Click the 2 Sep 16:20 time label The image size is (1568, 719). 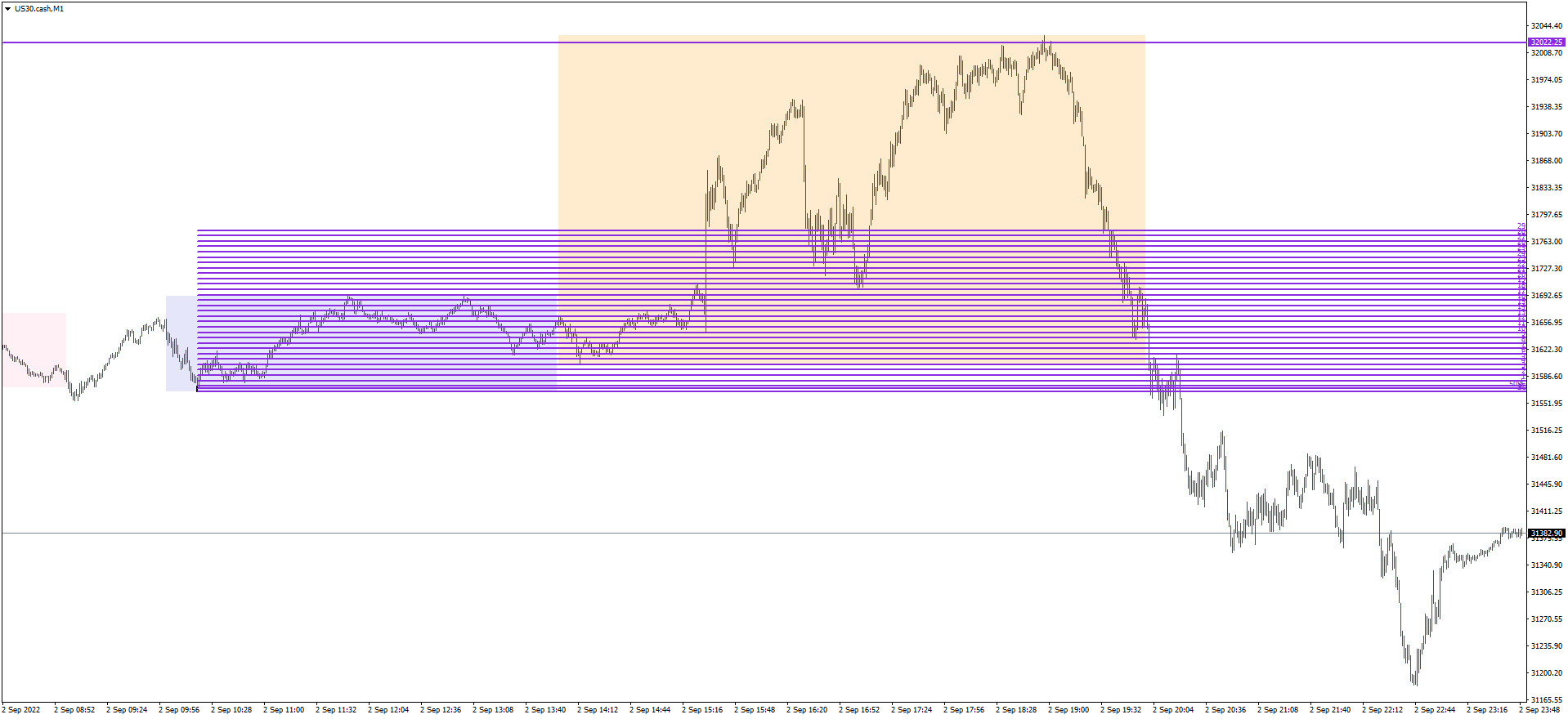807,710
